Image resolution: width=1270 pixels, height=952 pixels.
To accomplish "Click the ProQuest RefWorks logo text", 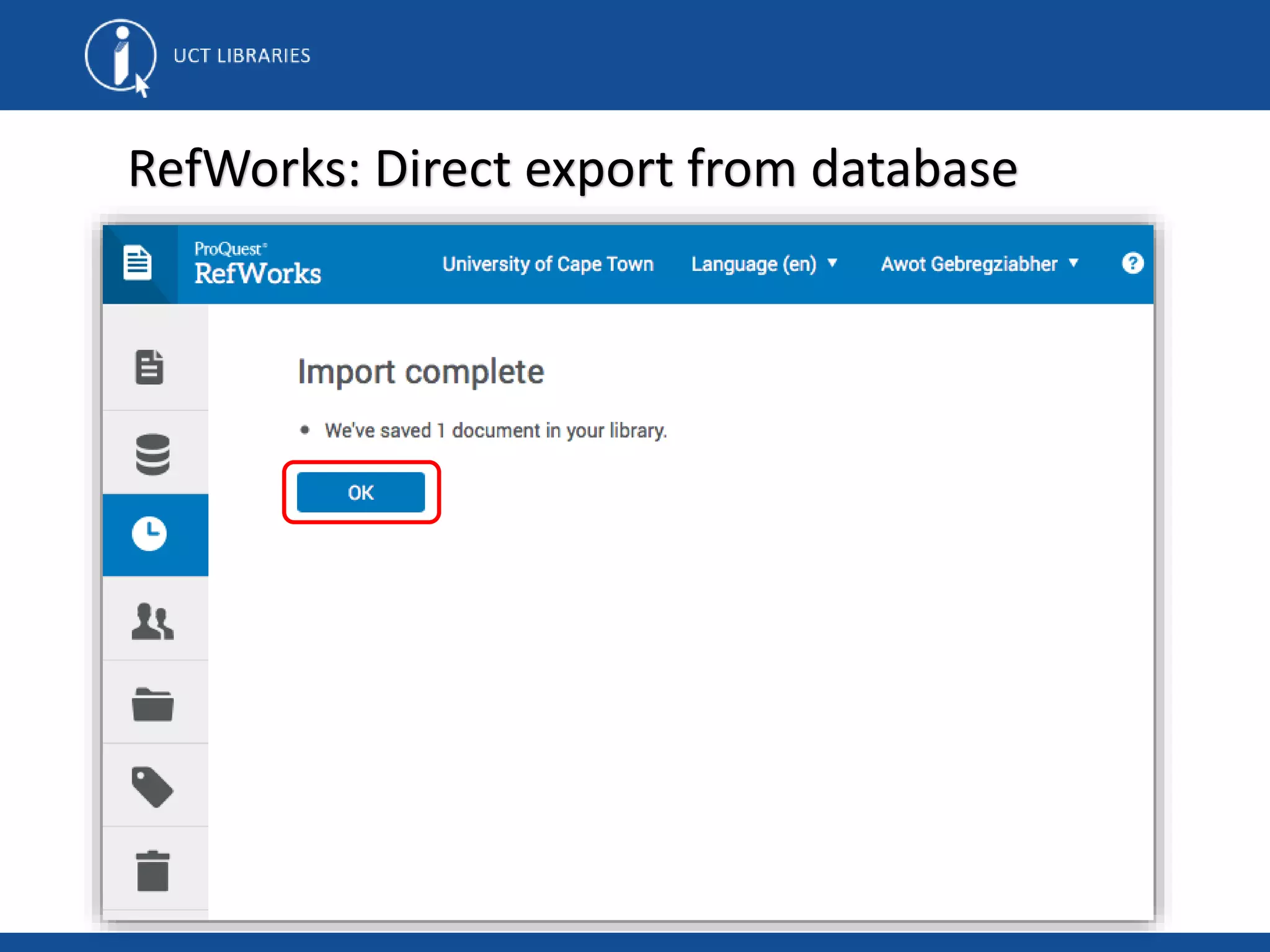I will 257,264.
